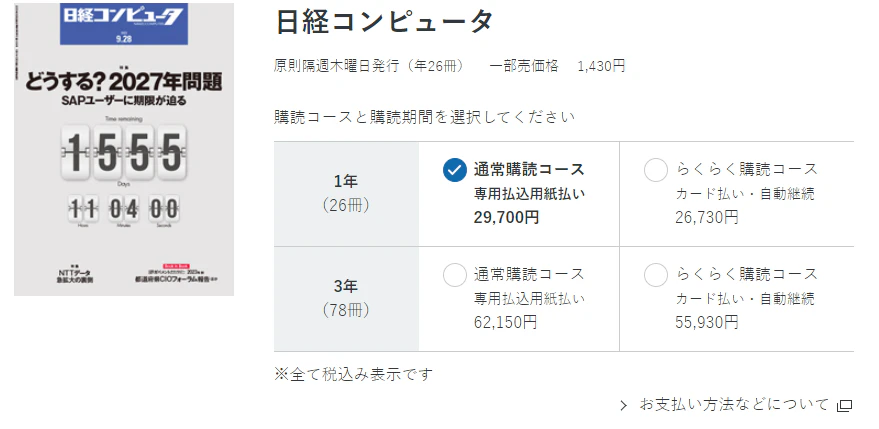This screenshot has width=879, height=429.
Task: Click the 11 04 00 timer on the cover
Action: pos(124,209)
